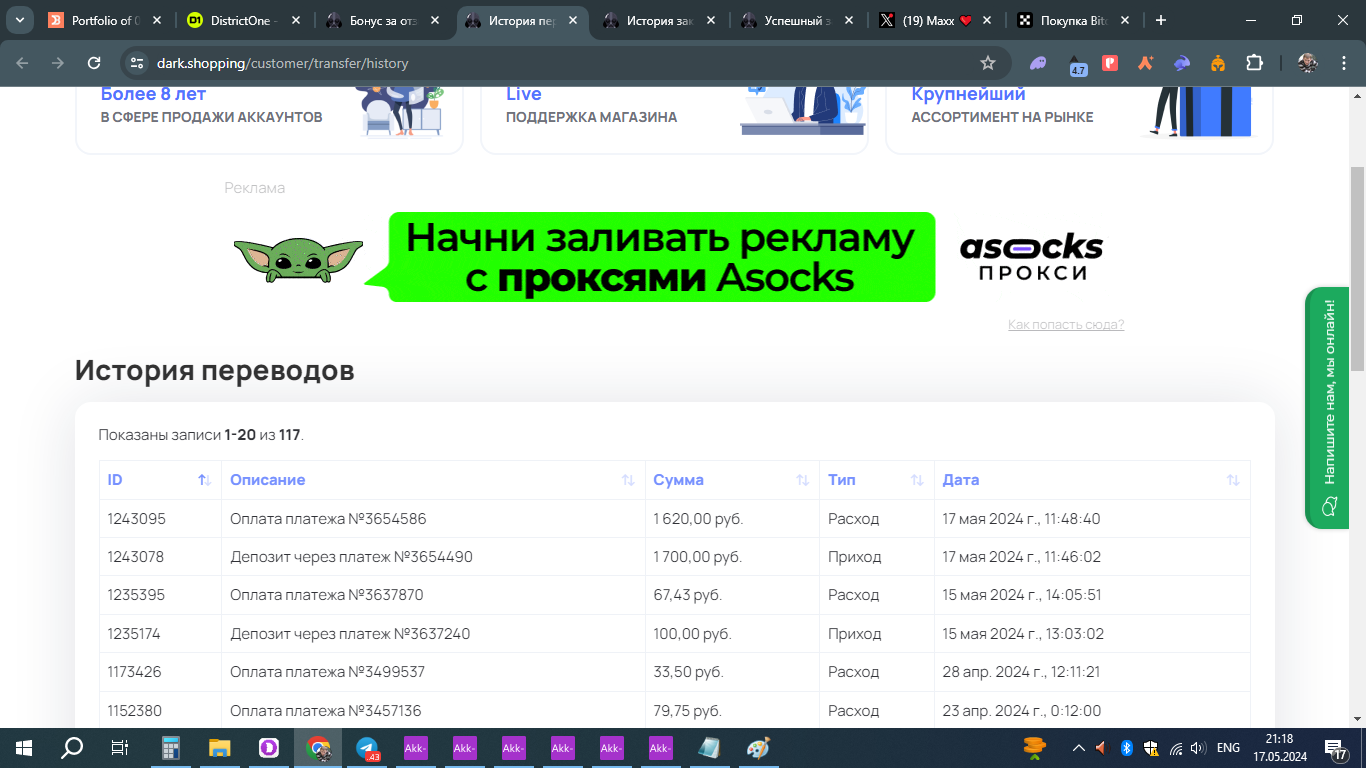Toggle sort arrows on Дата column
Viewport: 1366px width, 768px height.
pyautogui.click(x=1233, y=480)
